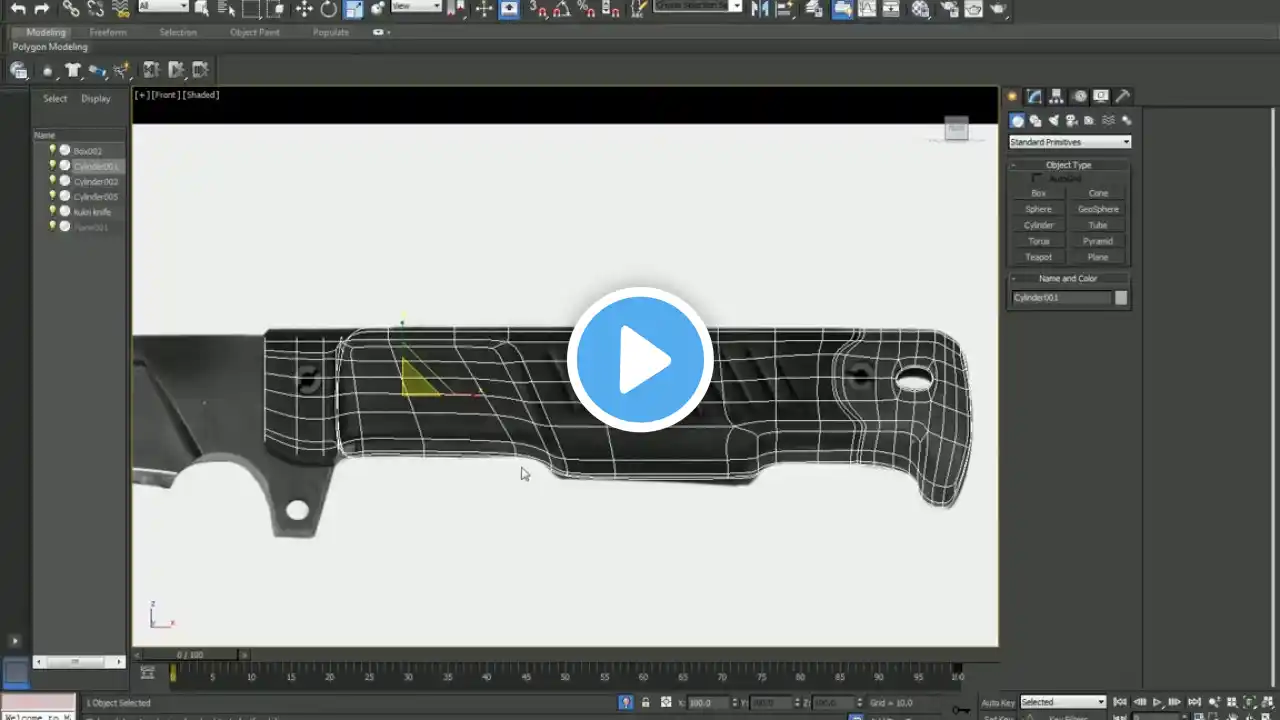This screenshot has height=720, width=1280.
Task: Collapse the Object Type rollout
Action: pyautogui.click(x=1069, y=165)
